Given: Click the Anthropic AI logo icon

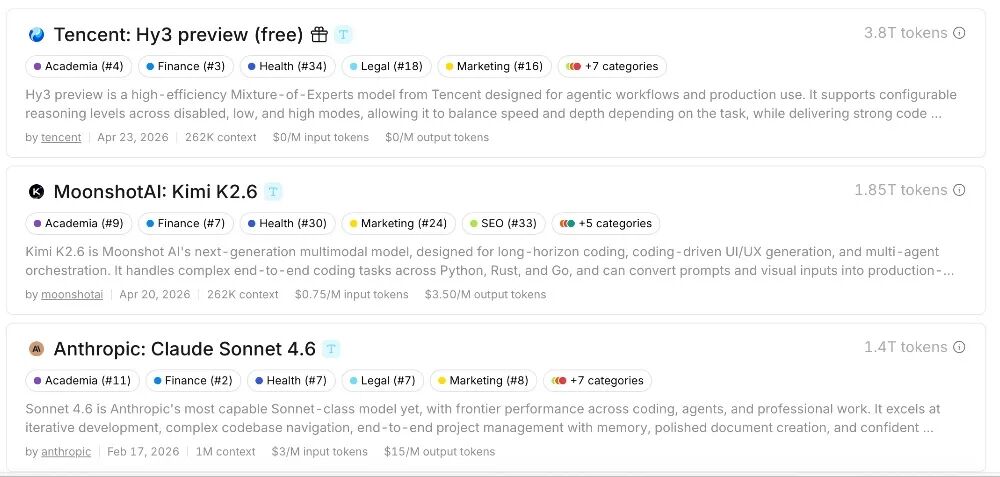Looking at the screenshot, I should [x=36, y=349].
